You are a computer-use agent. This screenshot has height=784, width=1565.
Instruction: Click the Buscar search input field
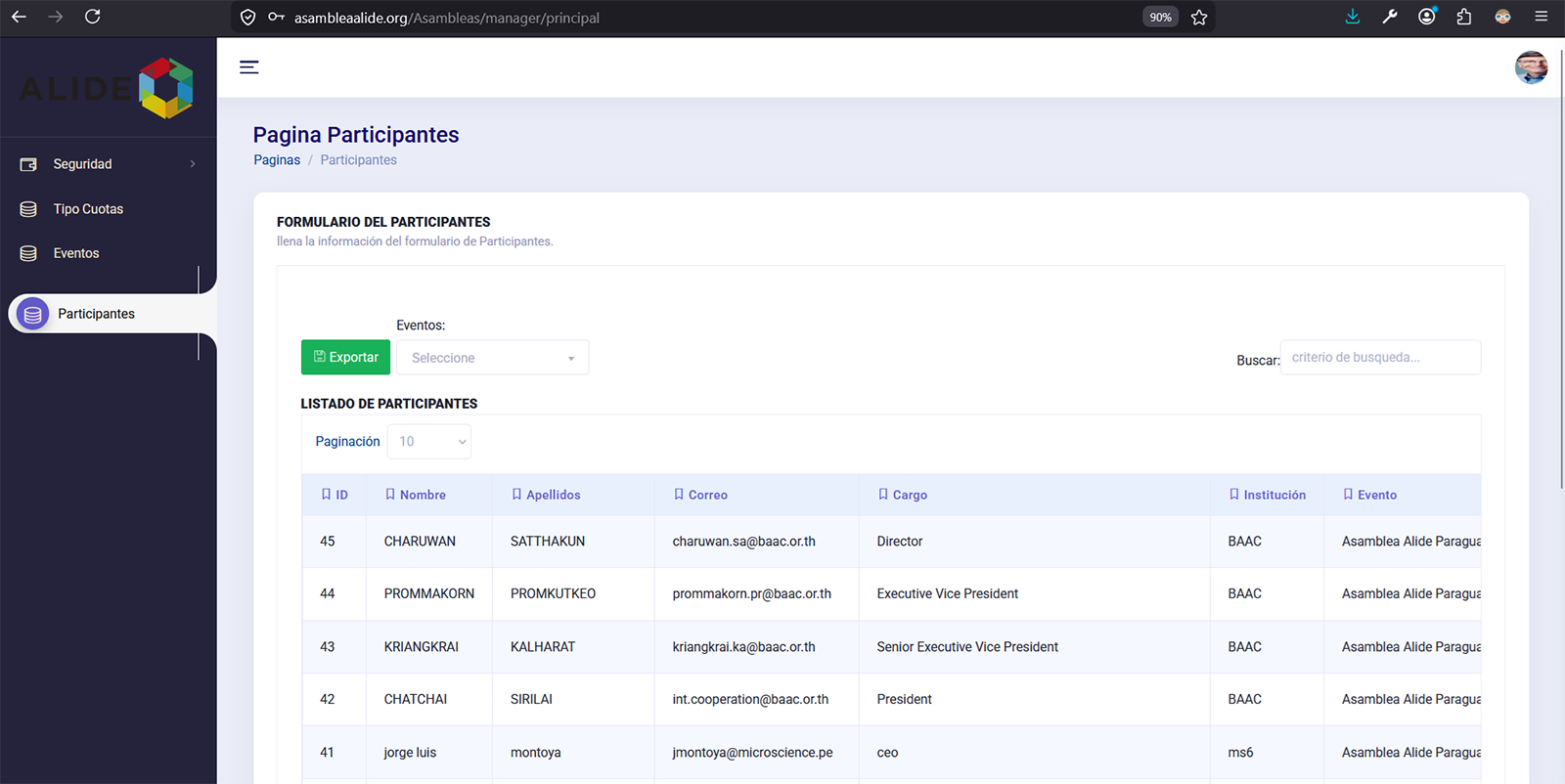[1380, 358]
